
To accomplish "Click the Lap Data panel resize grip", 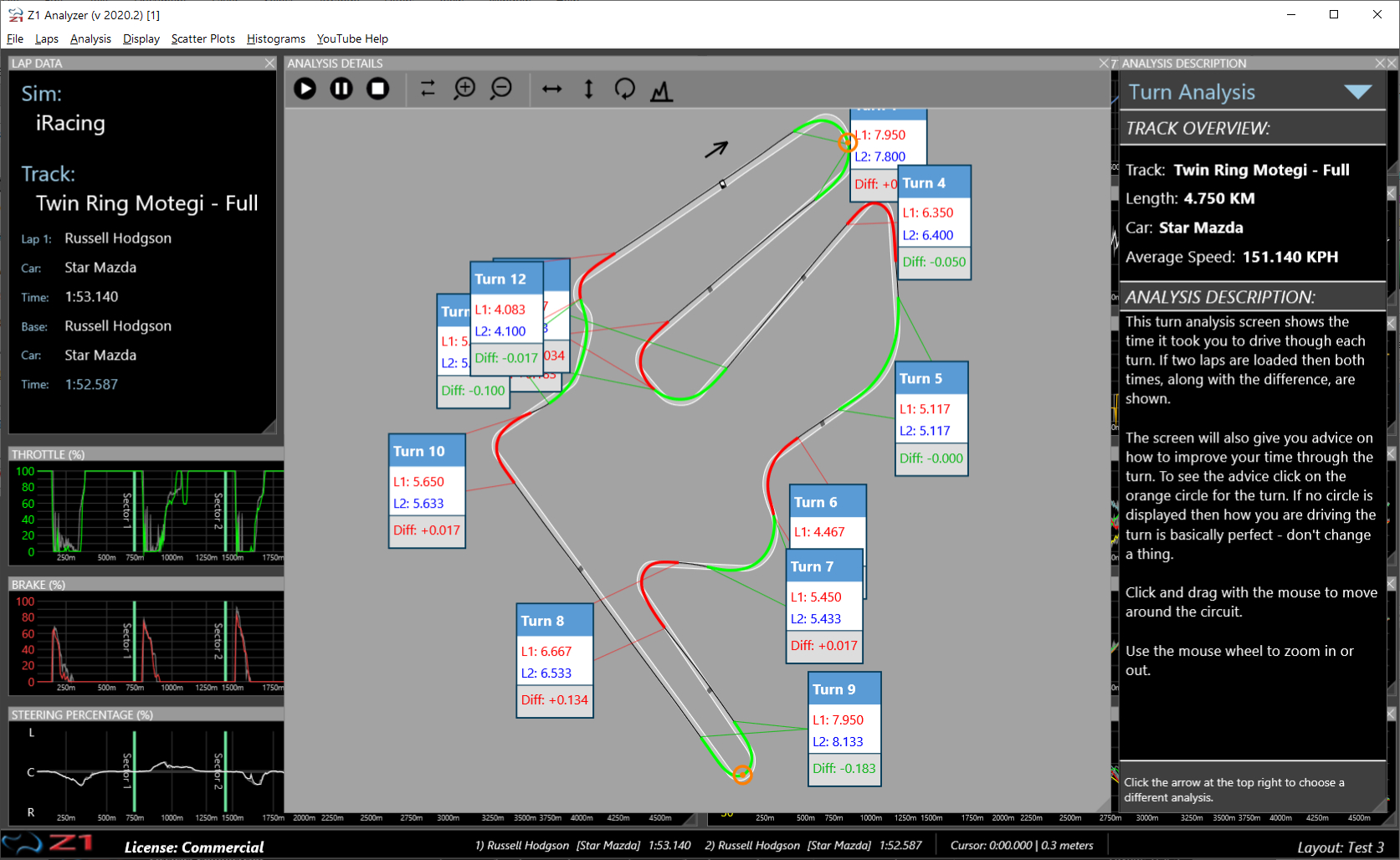I will pyautogui.click(x=269, y=427).
